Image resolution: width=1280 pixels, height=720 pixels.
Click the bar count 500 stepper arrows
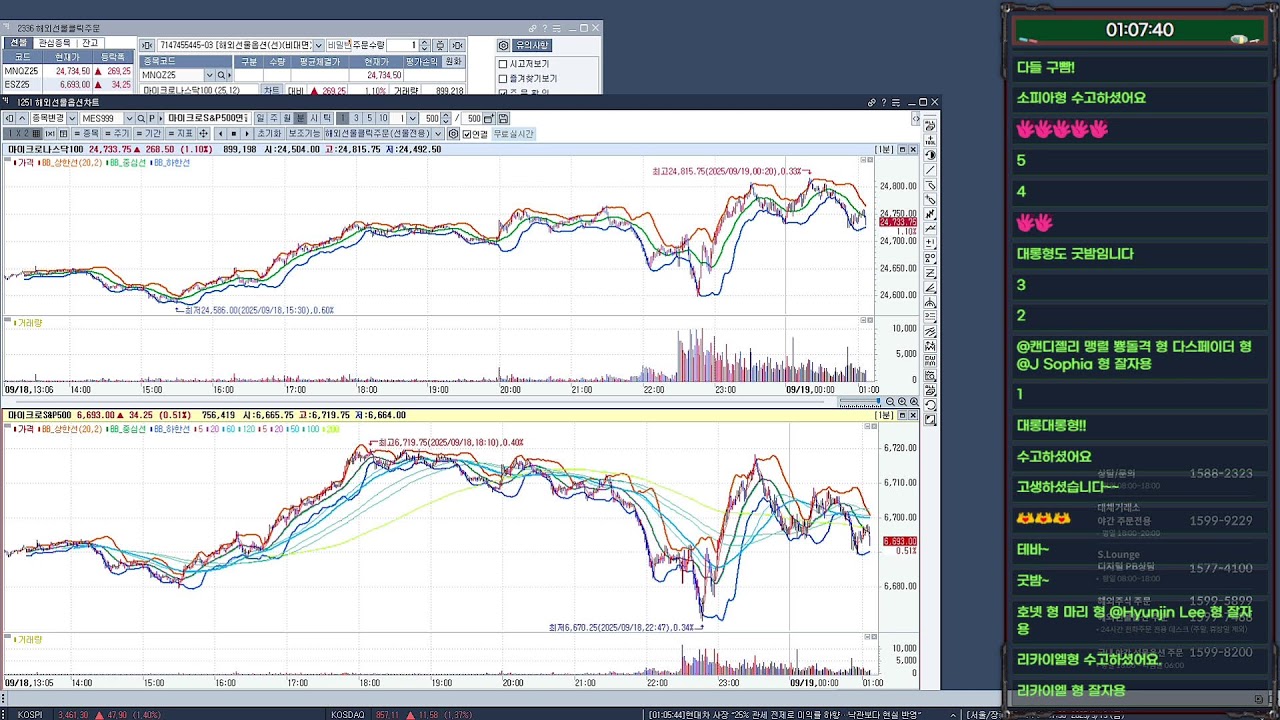tap(447, 118)
